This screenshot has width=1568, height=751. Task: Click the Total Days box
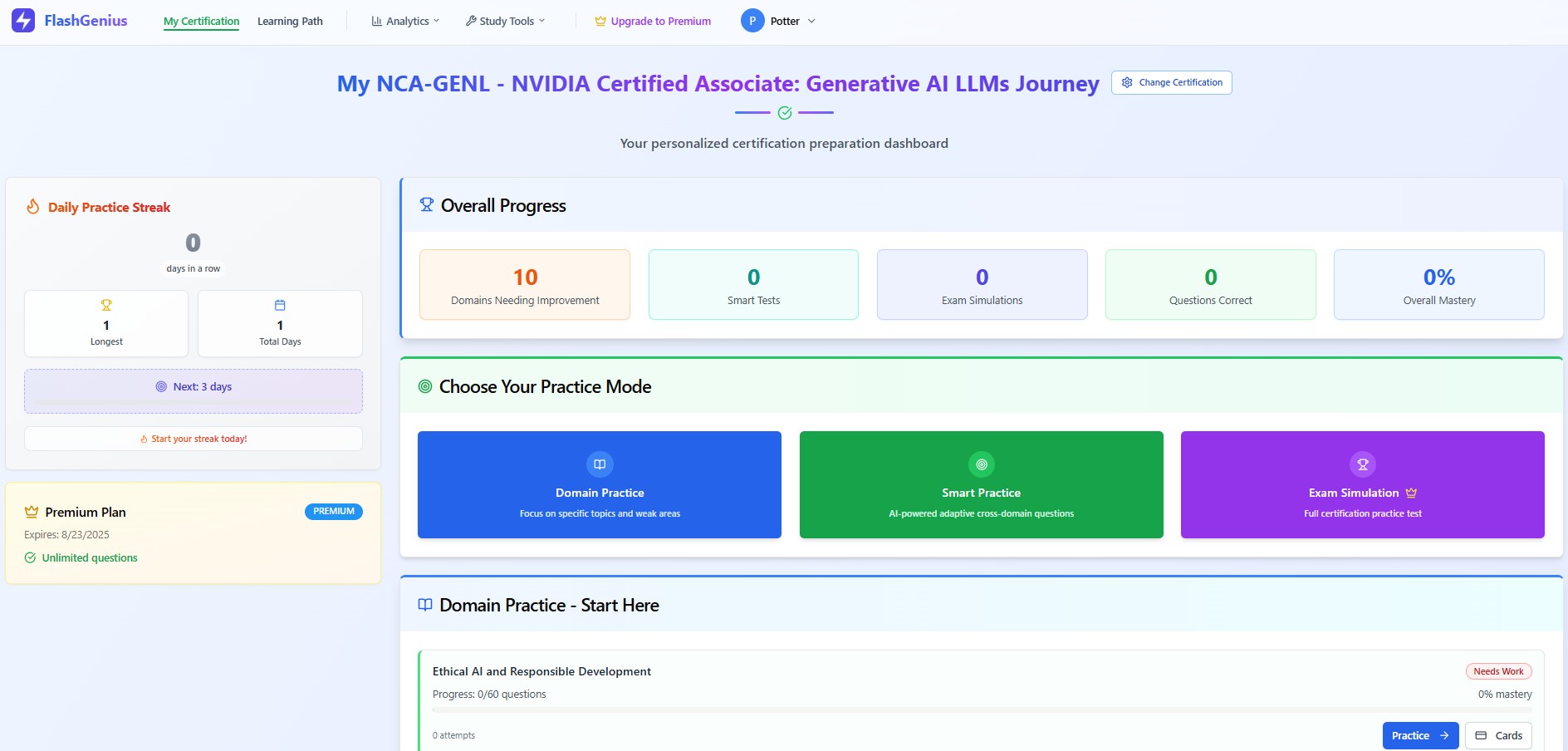280,323
